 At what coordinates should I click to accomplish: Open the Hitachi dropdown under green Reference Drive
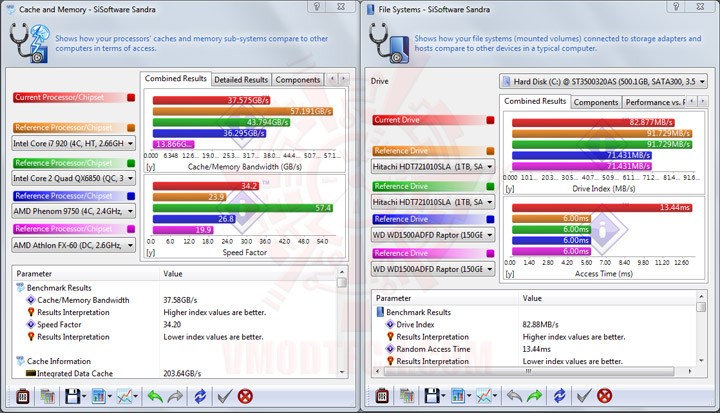pos(433,202)
